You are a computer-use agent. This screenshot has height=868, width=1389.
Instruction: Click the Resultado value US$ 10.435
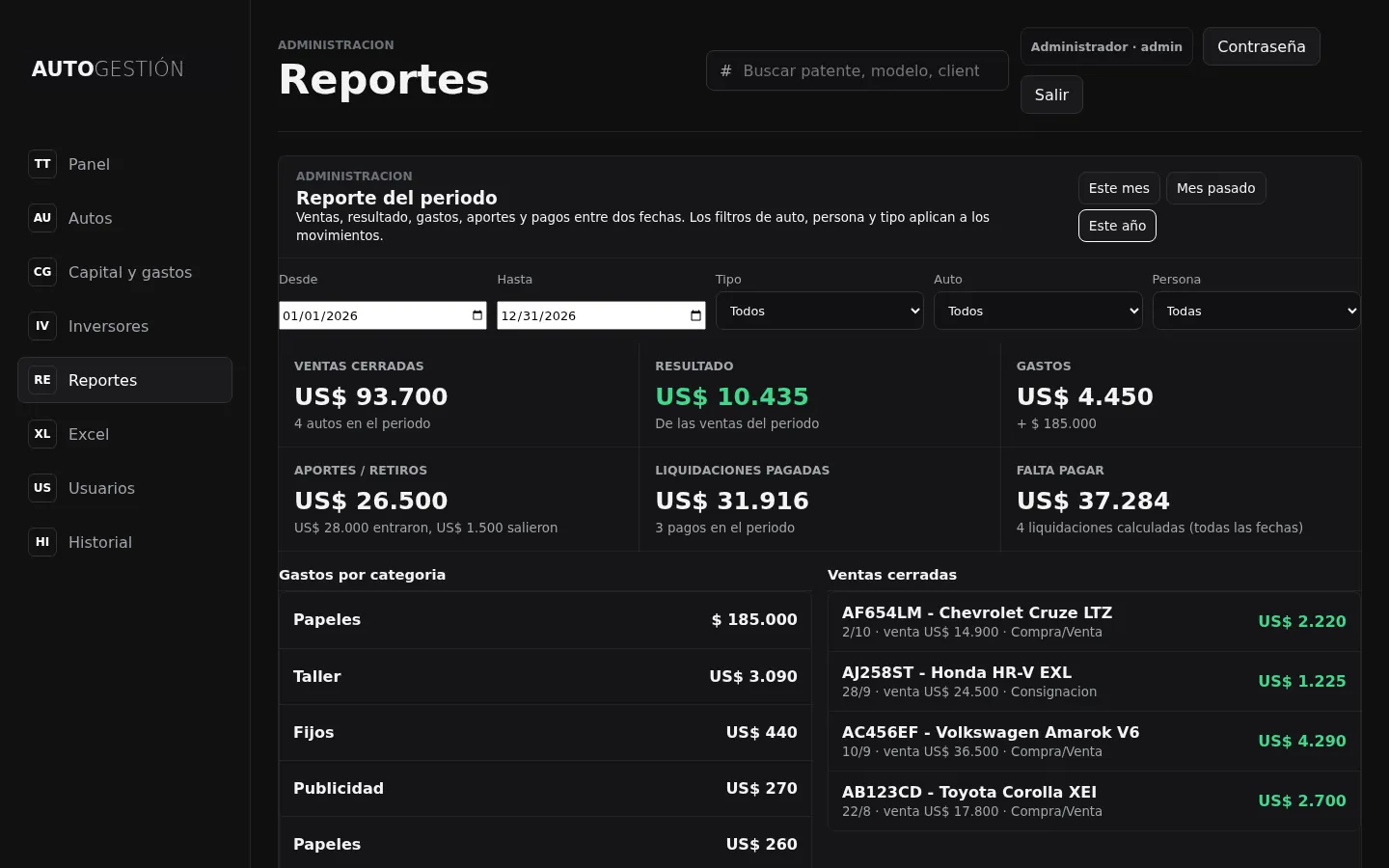tap(732, 396)
